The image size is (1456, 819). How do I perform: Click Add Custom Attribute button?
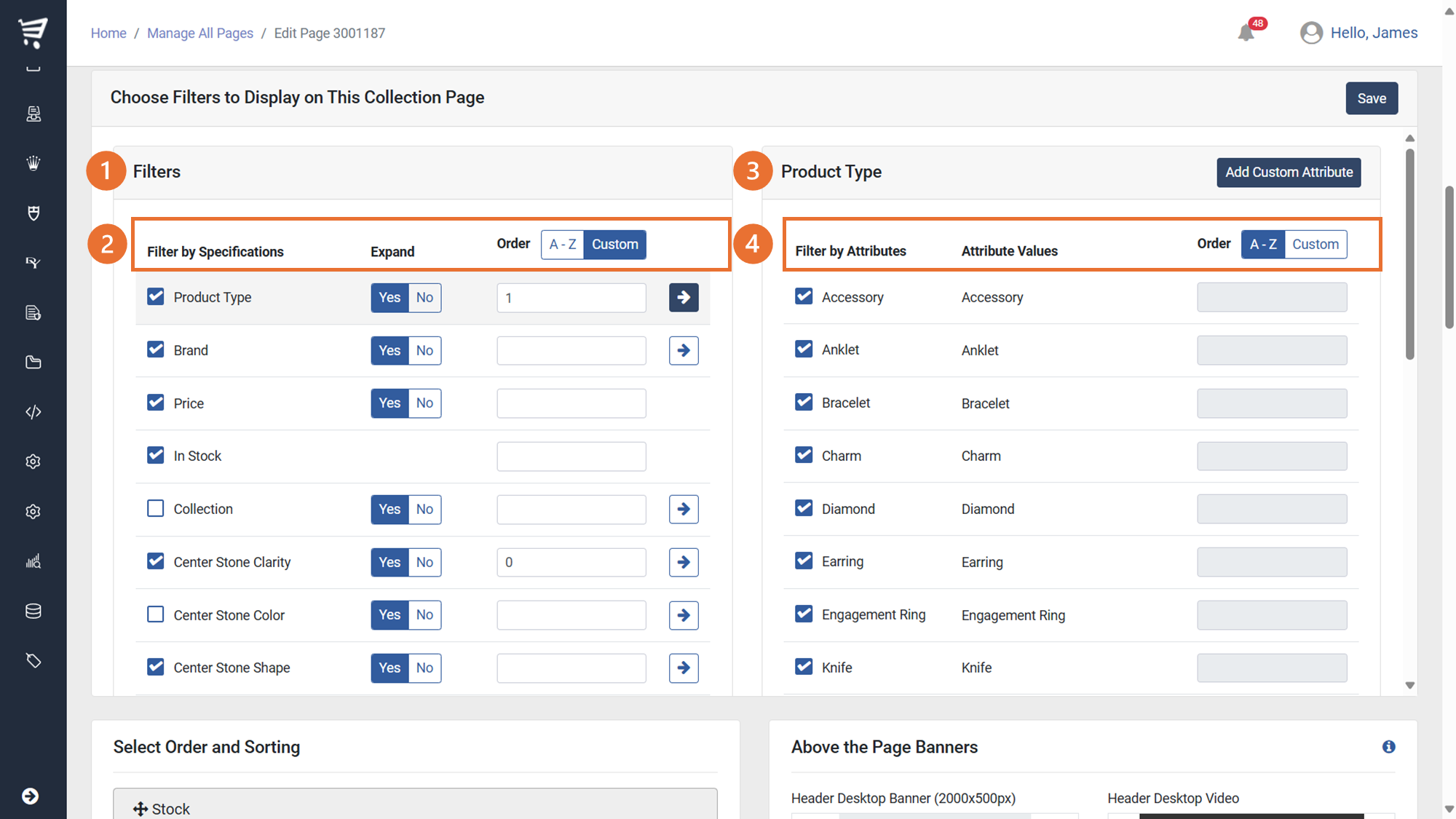tap(1288, 173)
